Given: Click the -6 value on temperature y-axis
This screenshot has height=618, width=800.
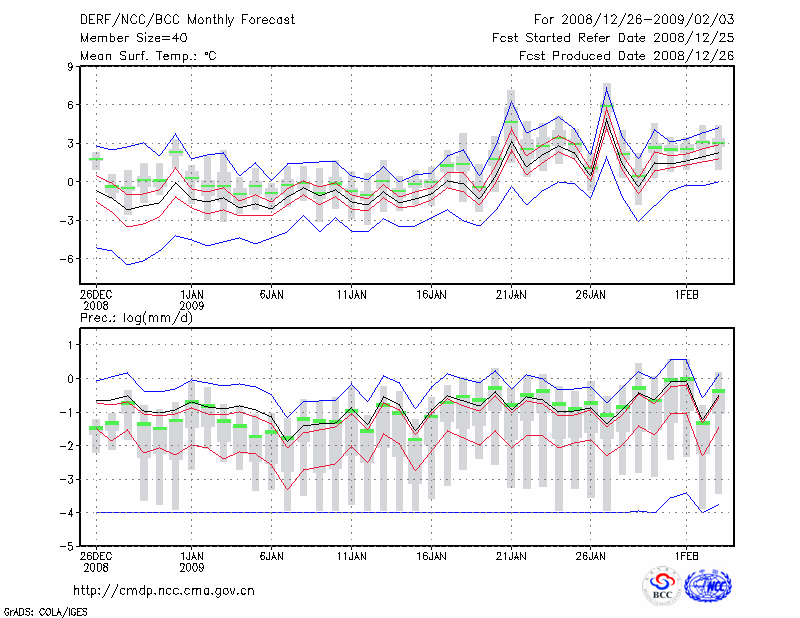Looking at the screenshot, I should 68,258.
